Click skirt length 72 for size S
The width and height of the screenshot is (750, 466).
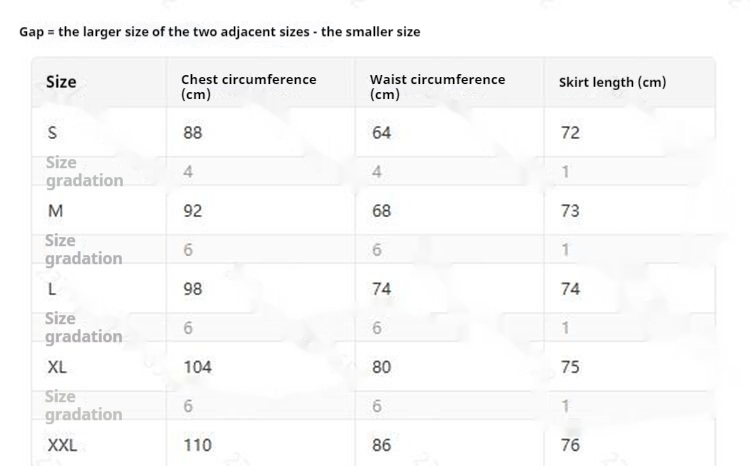(x=570, y=133)
